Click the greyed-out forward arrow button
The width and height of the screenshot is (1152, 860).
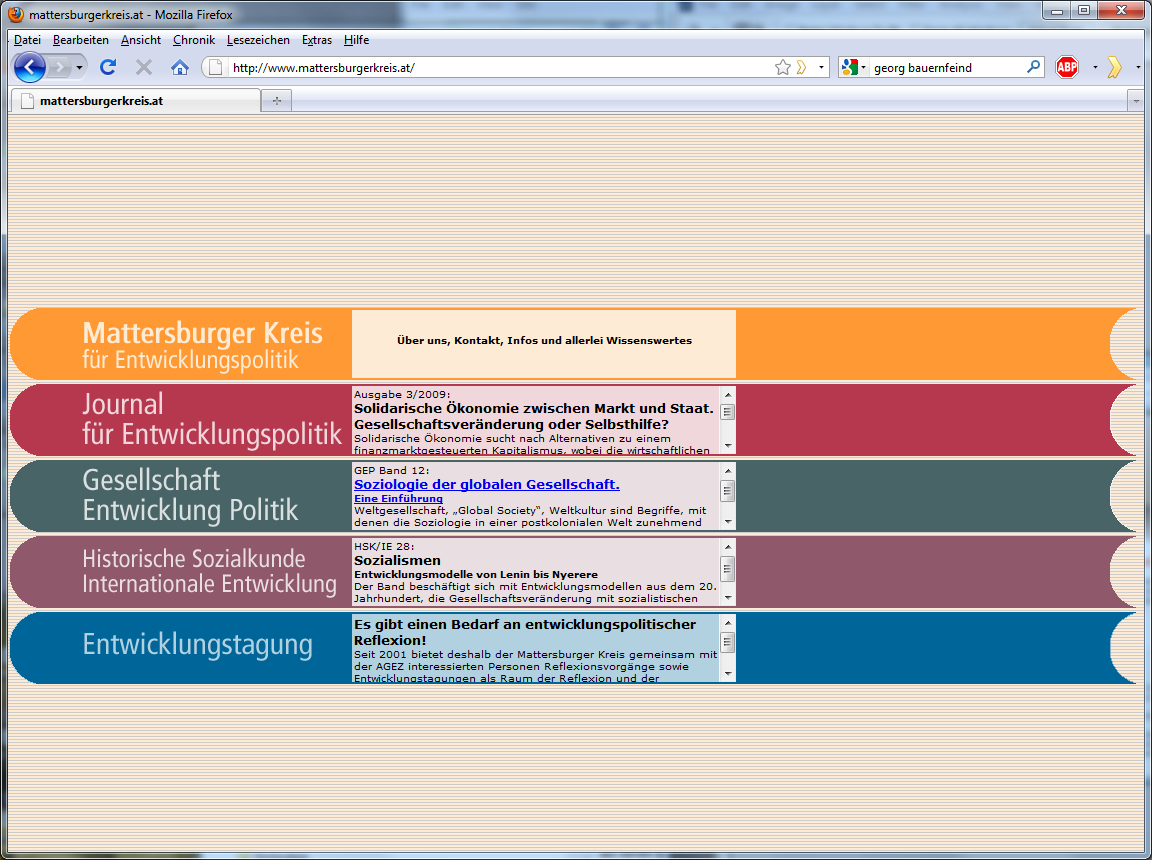[x=60, y=68]
